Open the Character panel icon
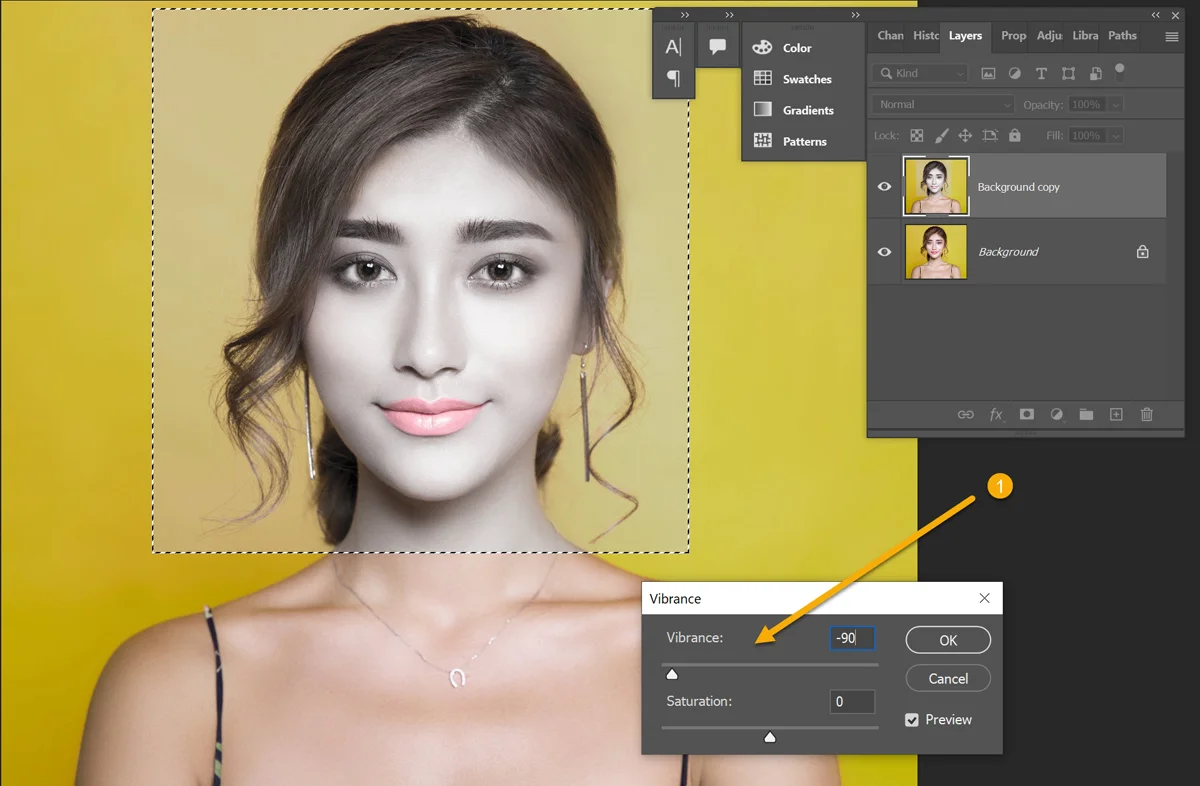This screenshot has height=786, width=1200. click(x=673, y=47)
